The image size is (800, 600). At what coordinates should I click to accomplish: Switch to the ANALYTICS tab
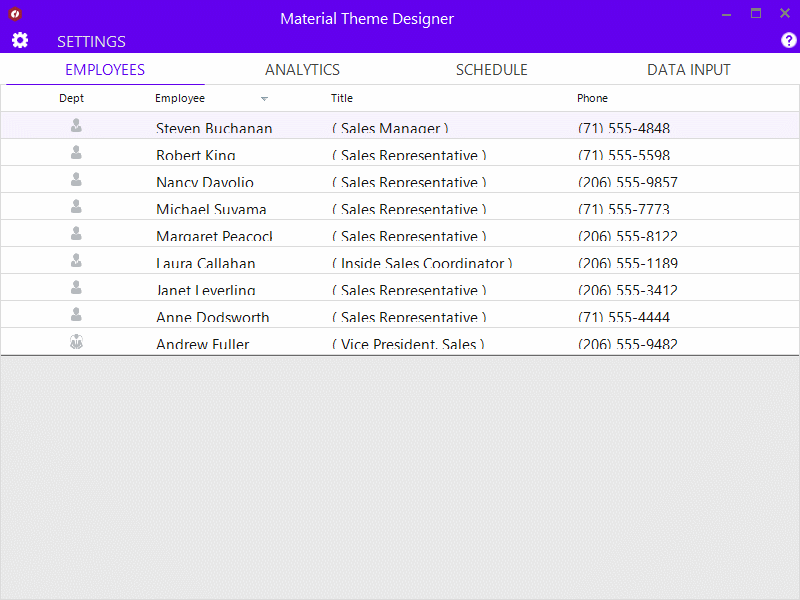302,70
